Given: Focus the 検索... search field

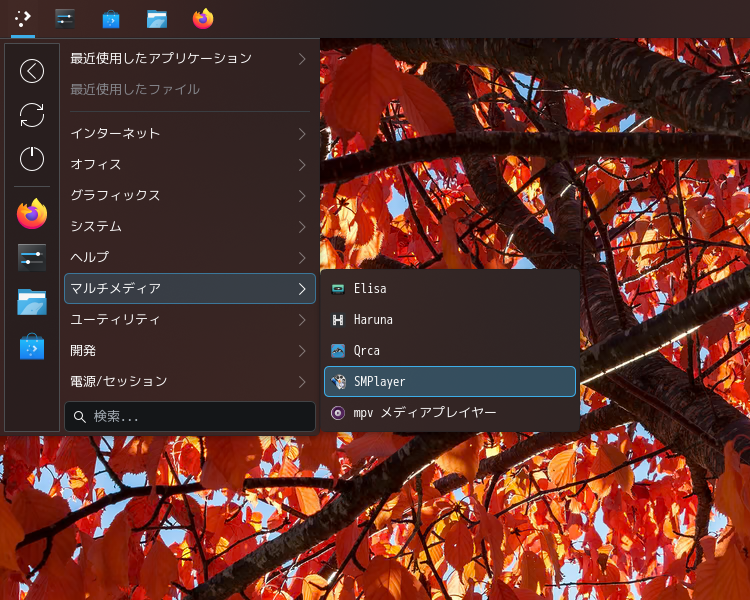Looking at the screenshot, I should (190, 417).
